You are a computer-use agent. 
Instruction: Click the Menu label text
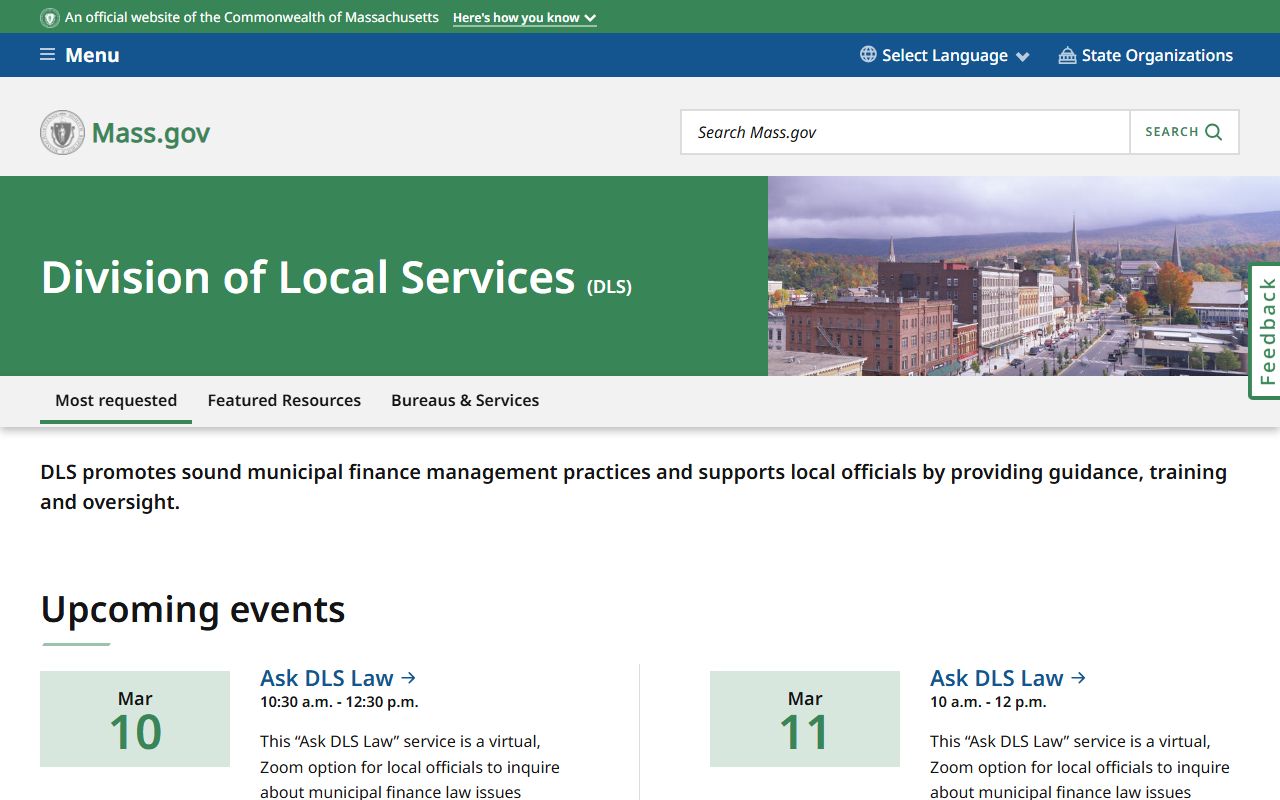pyautogui.click(x=92, y=55)
